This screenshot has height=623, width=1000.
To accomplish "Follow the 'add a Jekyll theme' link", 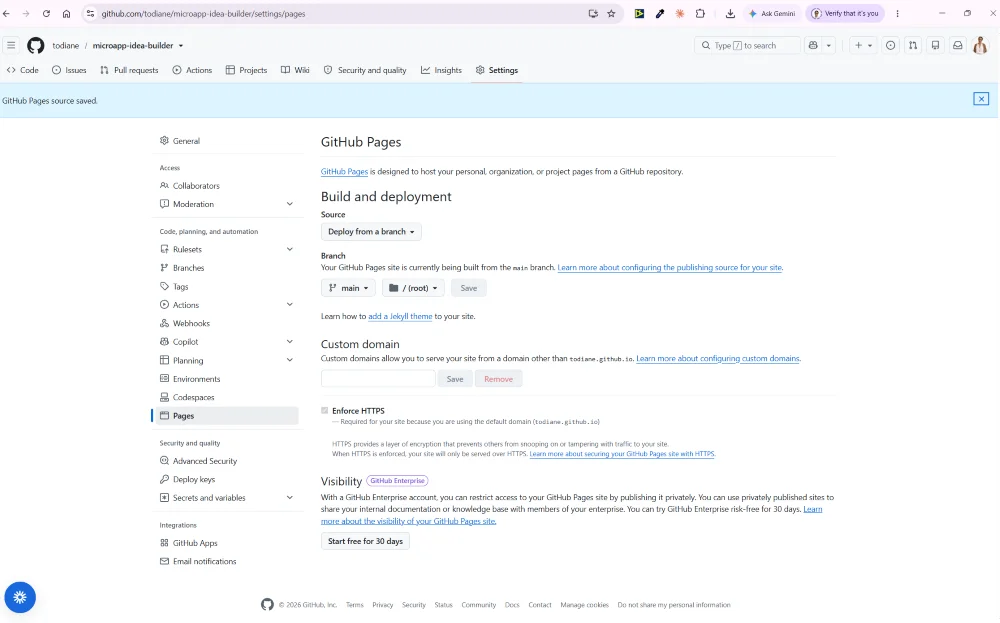I will click(x=400, y=316).
